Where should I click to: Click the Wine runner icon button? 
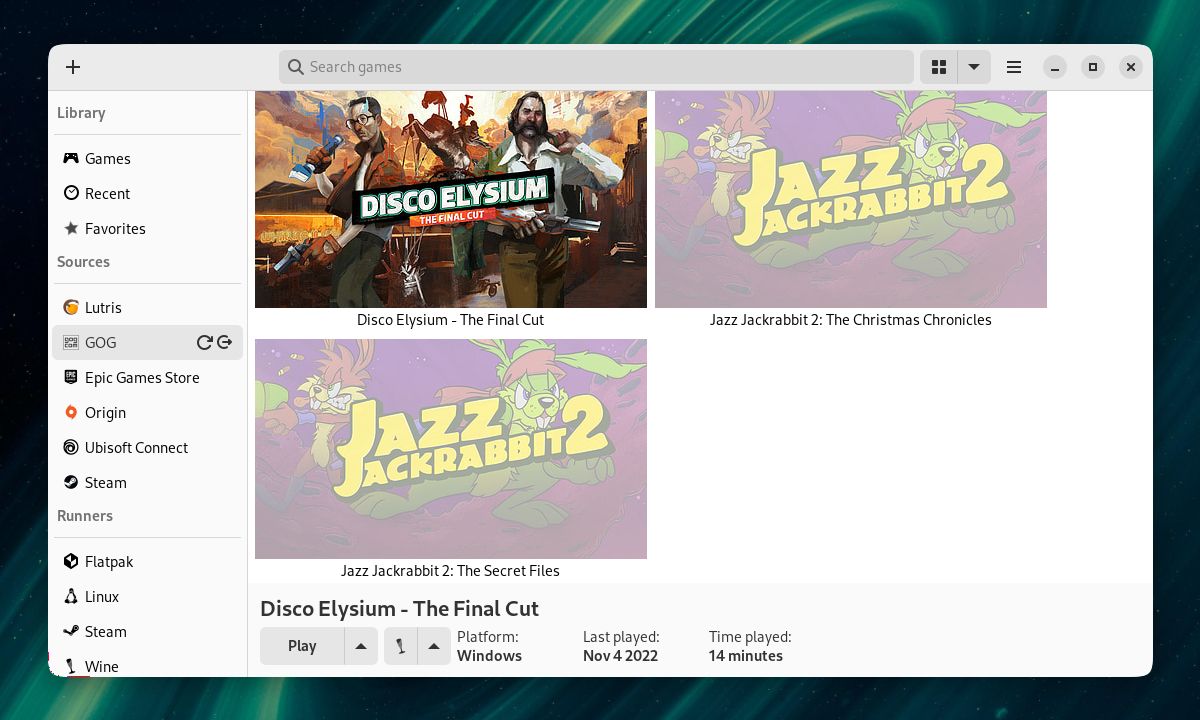(400, 646)
